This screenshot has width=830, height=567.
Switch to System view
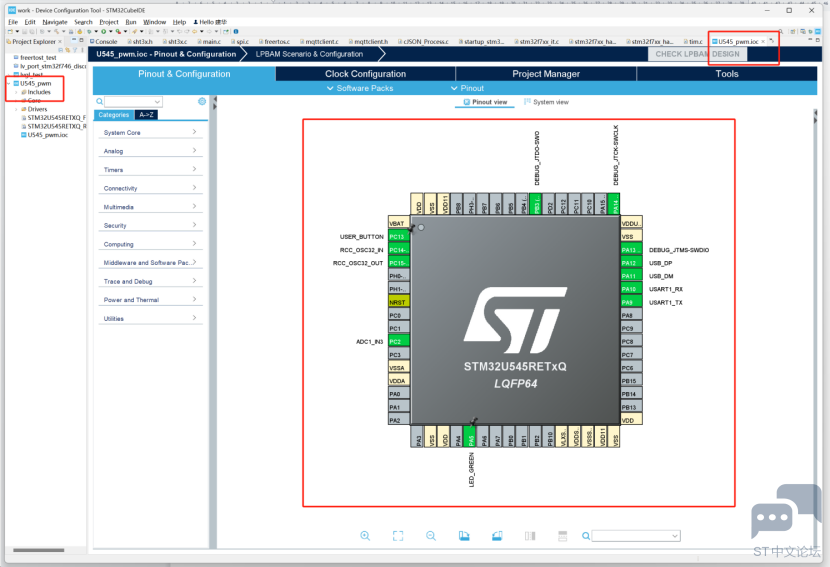click(546, 102)
